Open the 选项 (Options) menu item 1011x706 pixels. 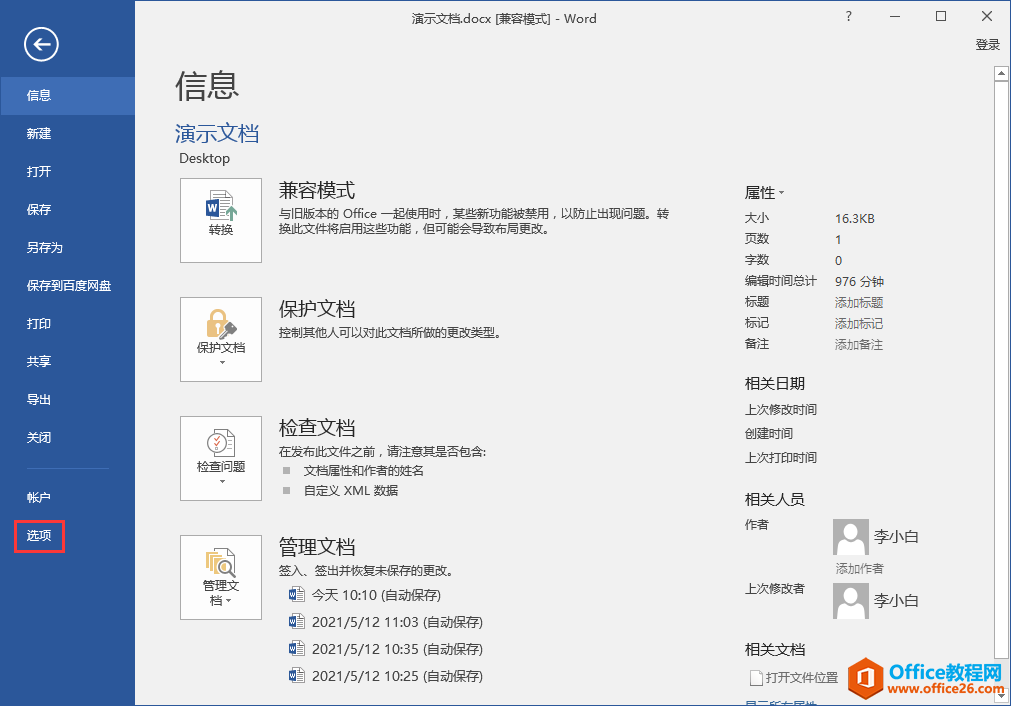pos(40,536)
